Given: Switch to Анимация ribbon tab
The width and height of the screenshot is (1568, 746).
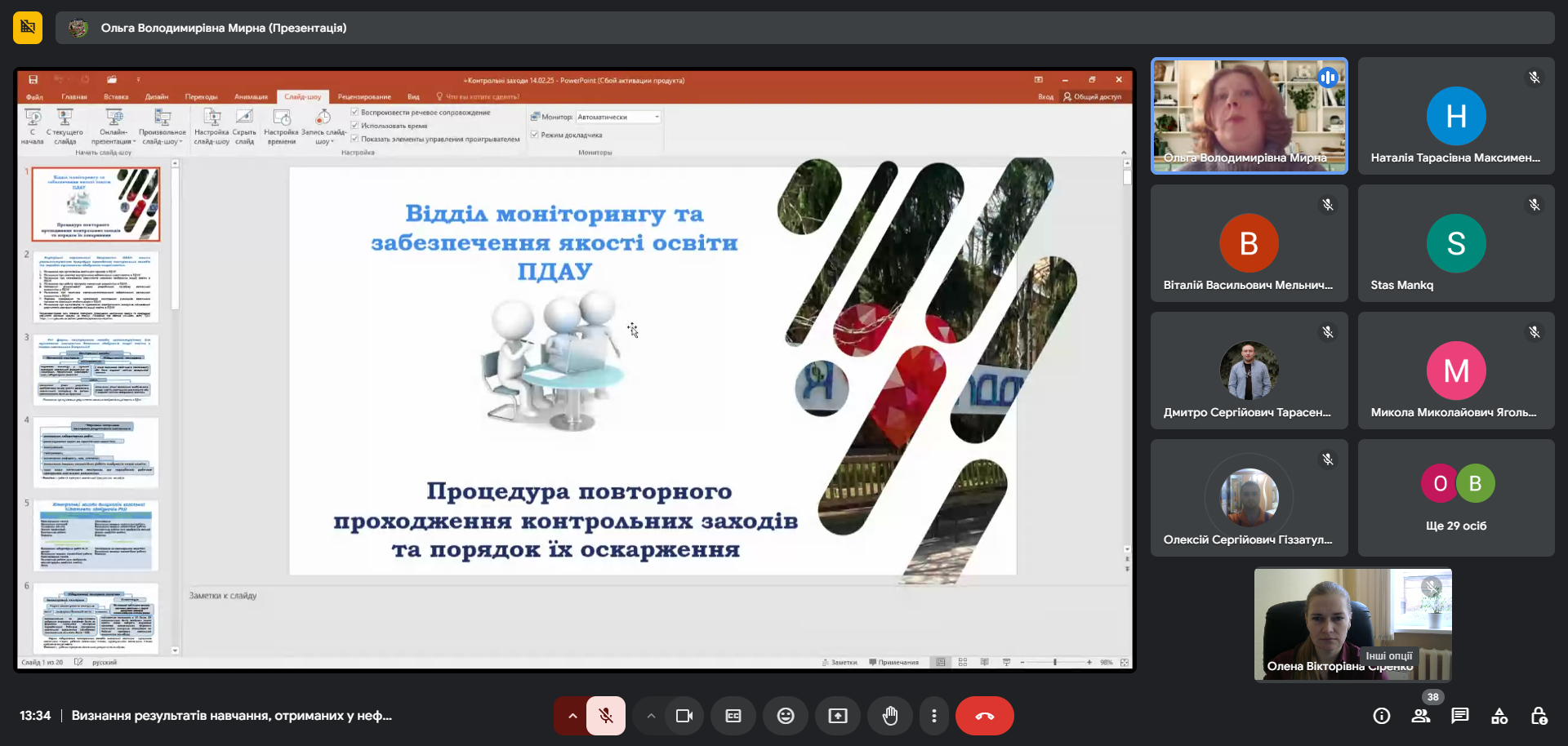Looking at the screenshot, I should [251, 96].
